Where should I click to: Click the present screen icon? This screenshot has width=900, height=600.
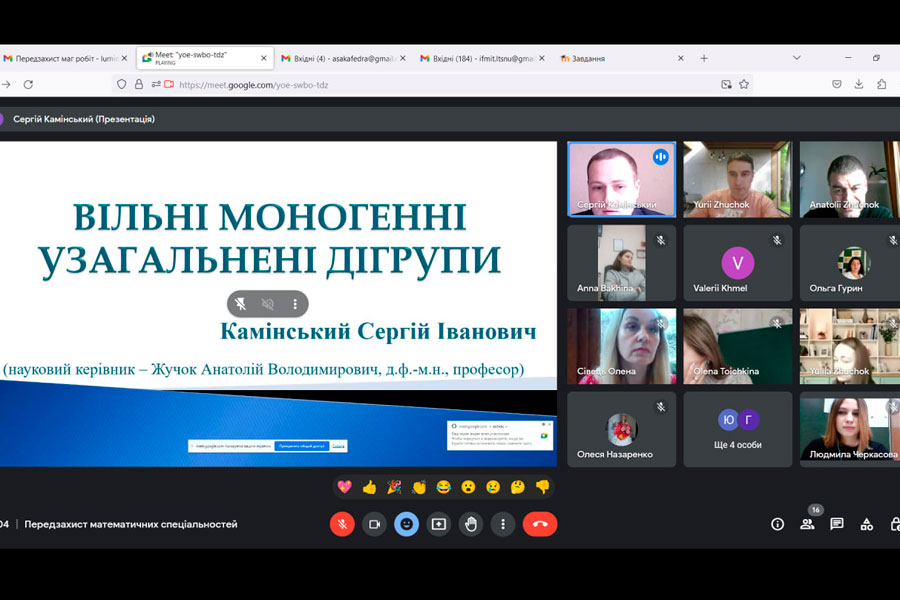click(438, 524)
